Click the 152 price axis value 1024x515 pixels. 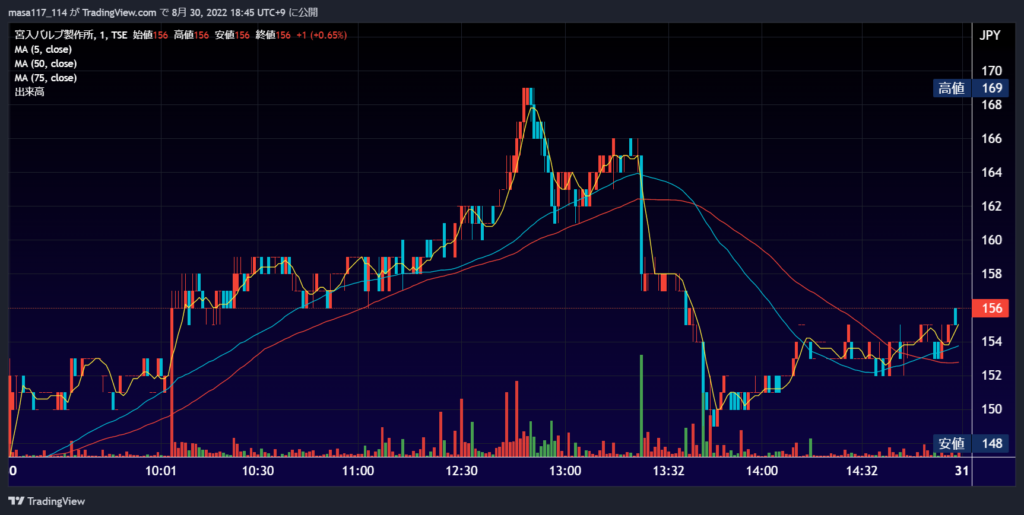pos(991,375)
